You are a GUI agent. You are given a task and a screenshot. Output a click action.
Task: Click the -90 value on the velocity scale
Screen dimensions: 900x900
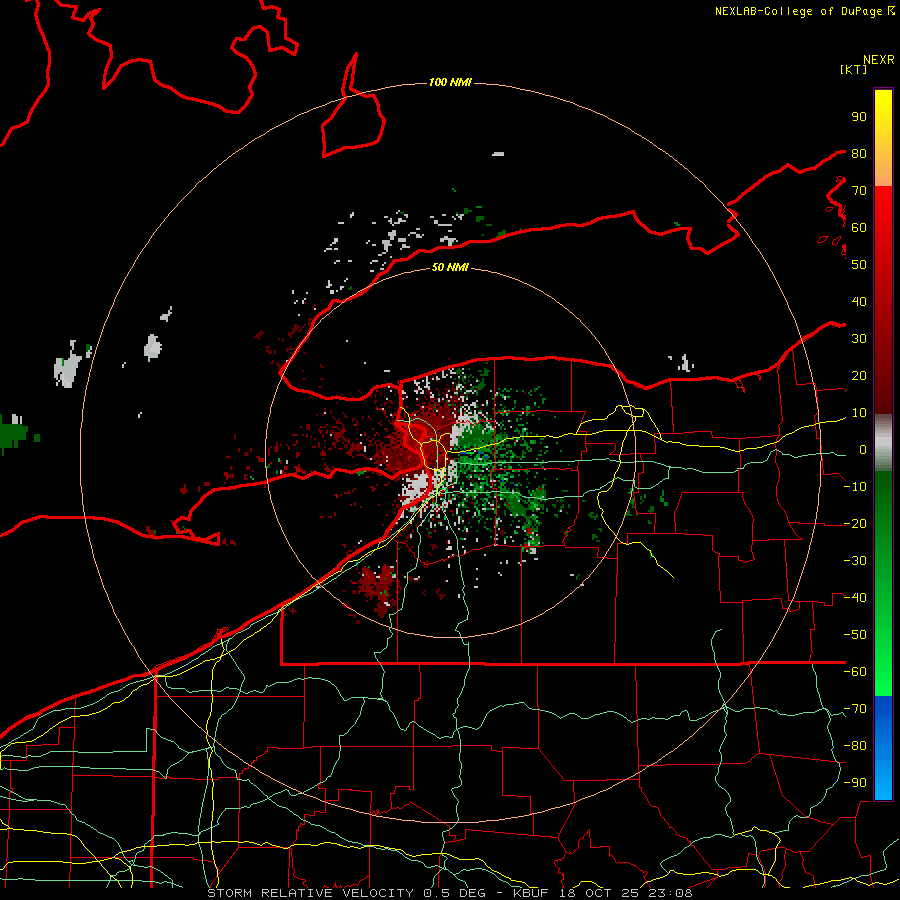(855, 783)
